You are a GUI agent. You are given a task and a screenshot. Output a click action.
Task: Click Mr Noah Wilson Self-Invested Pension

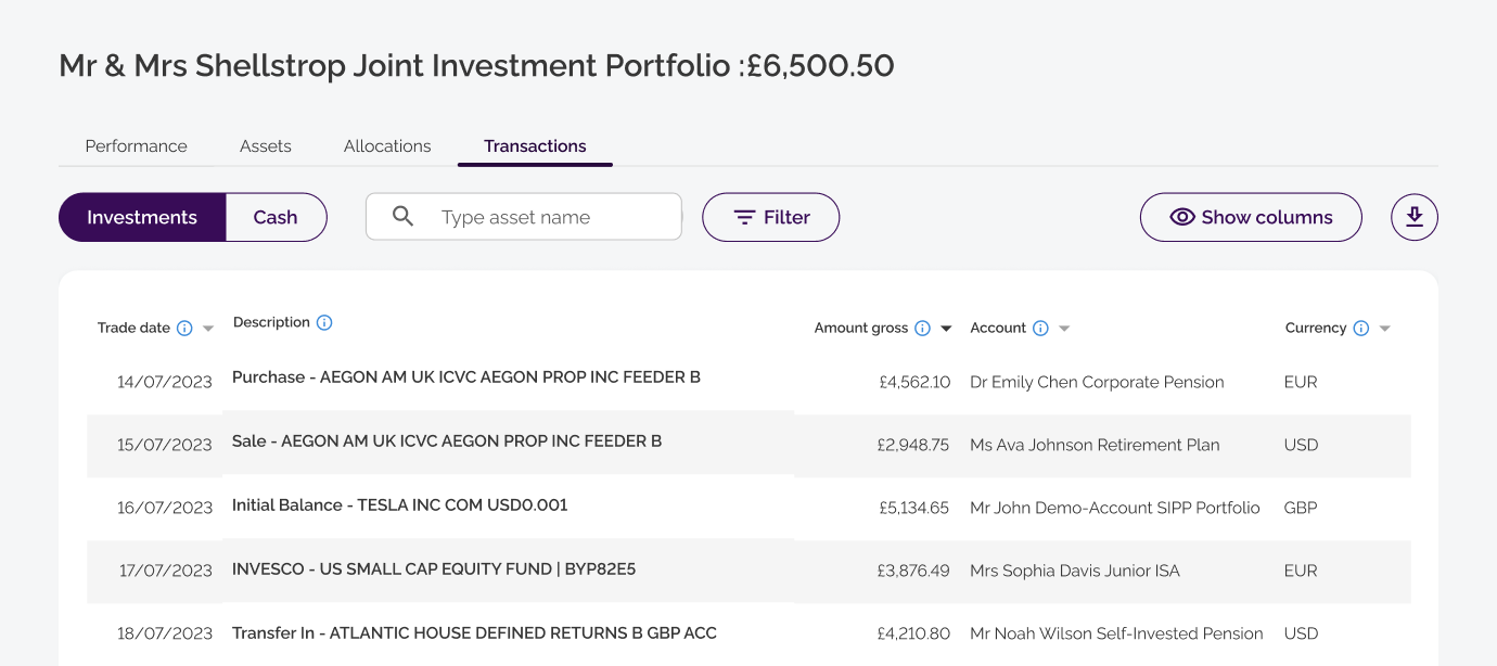coord(1117,634)
